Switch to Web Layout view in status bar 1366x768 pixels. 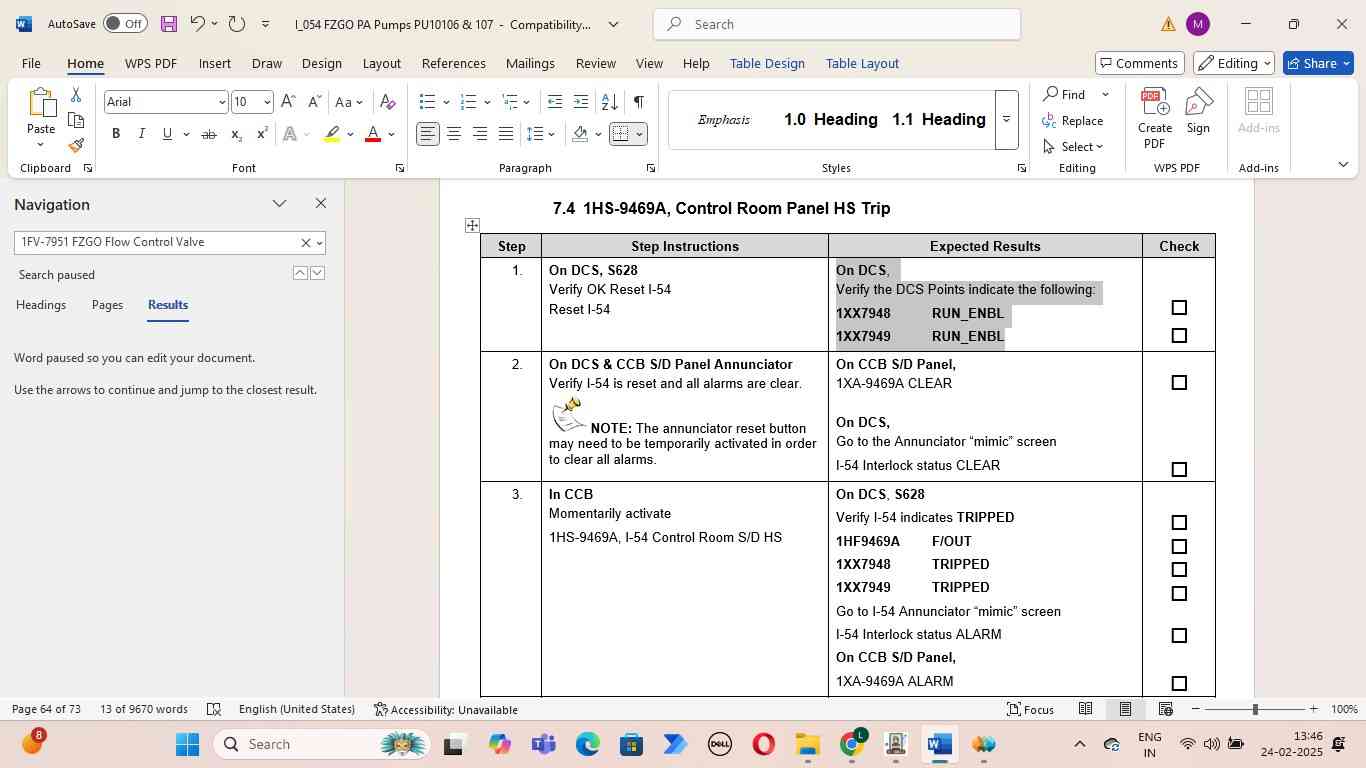coord(1165,709)
